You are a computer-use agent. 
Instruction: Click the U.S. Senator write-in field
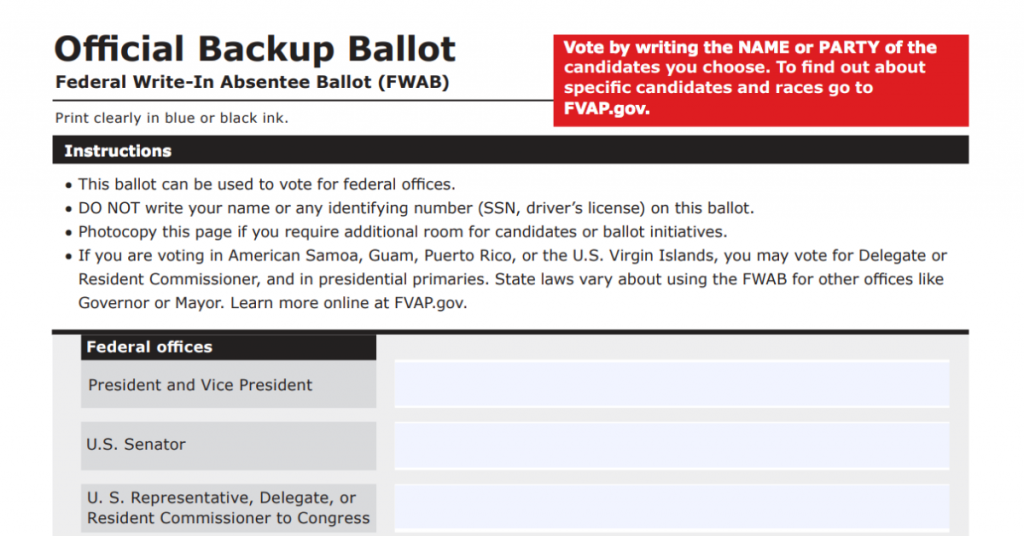[x=671, y=445]
